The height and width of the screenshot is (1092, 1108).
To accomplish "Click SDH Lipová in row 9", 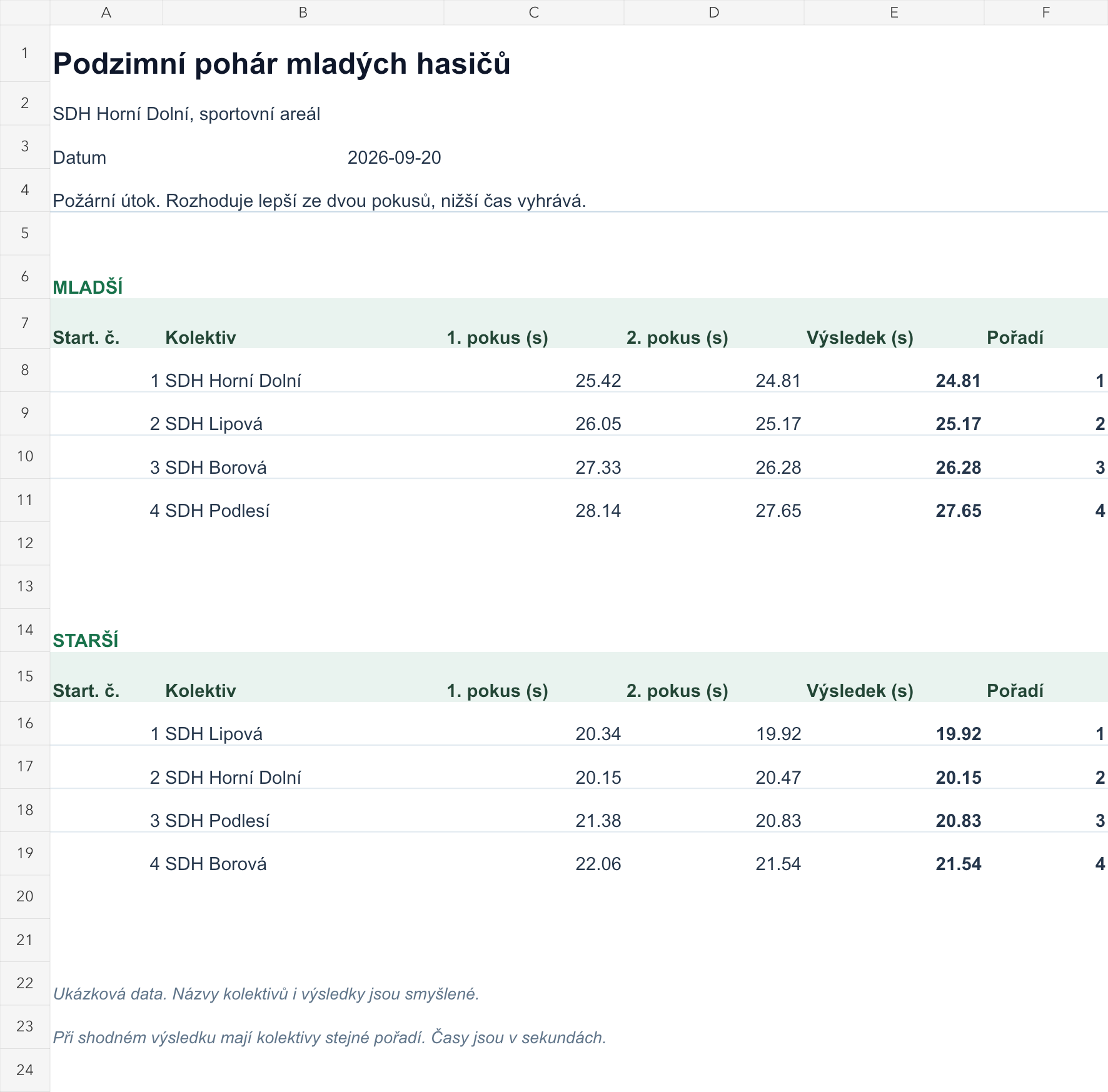I will click(214, 424).
